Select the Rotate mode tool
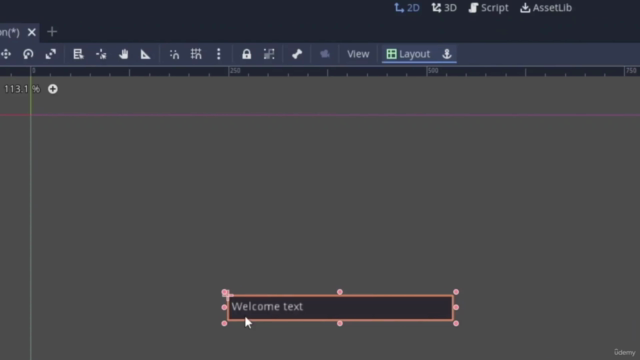This screenshot has width=640, height=360. [x=28, y=54]
